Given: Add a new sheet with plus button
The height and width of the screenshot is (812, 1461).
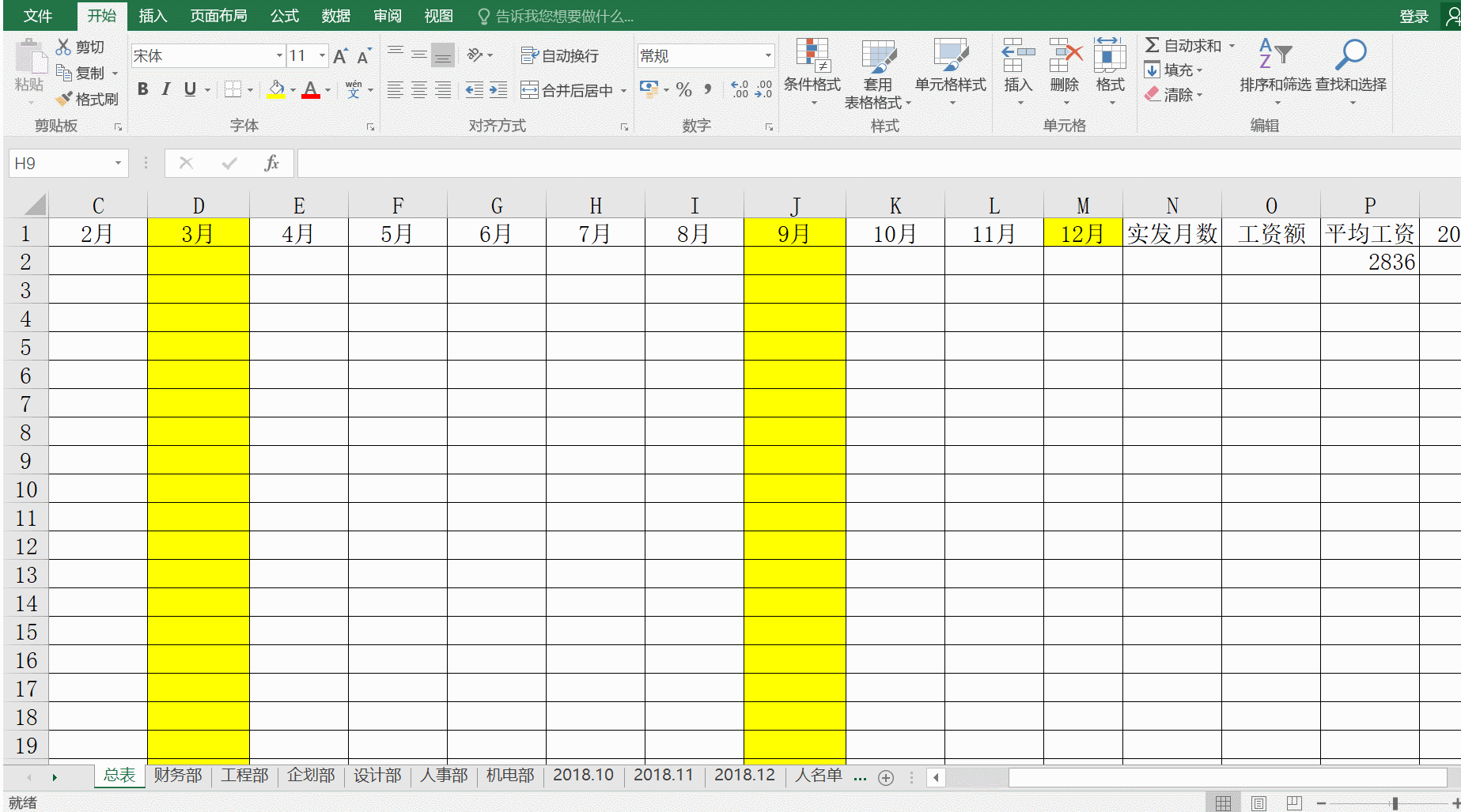Looking at the screenshot, I should (x=886, y=778).
